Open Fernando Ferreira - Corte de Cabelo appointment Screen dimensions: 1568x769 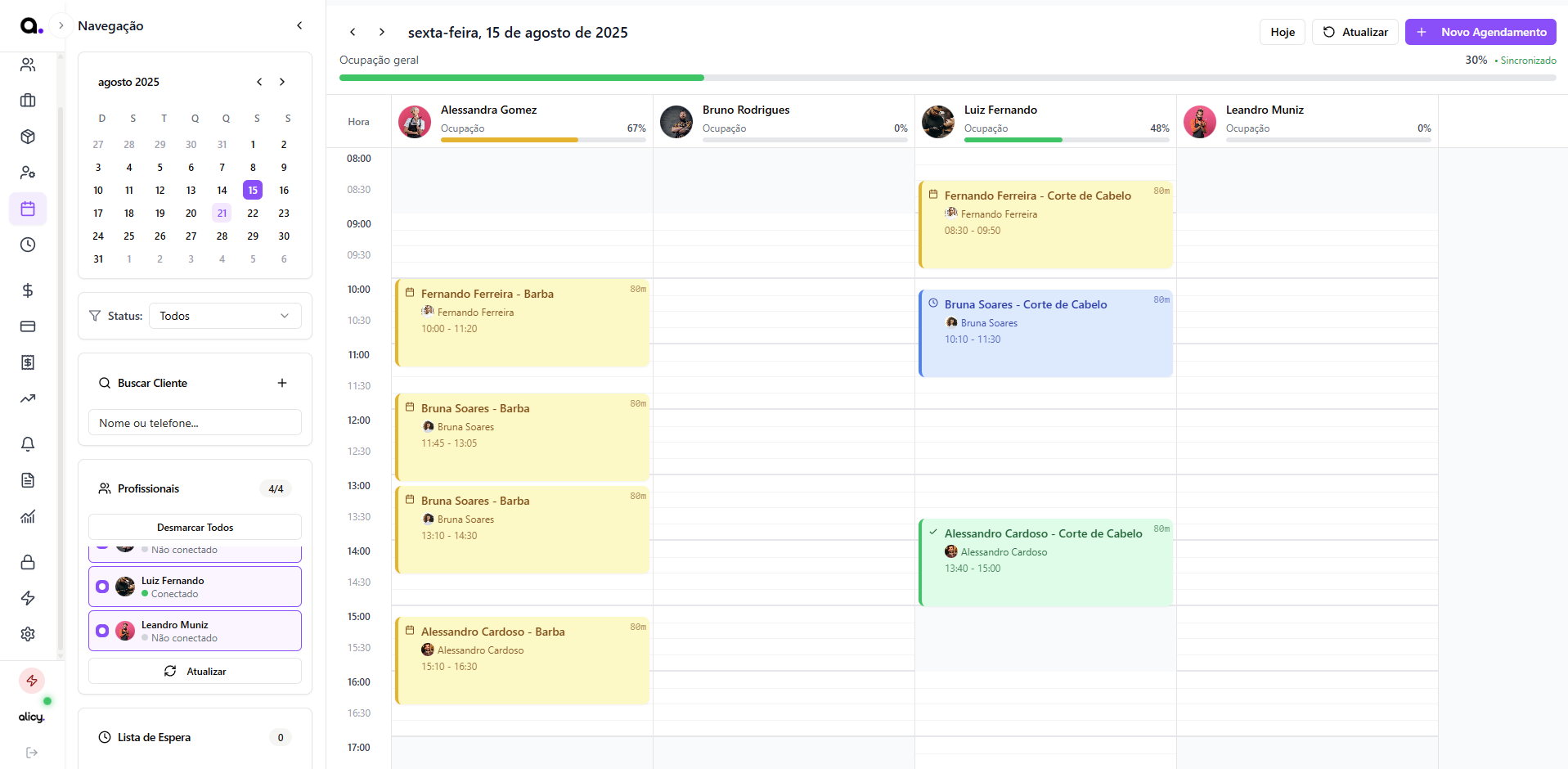[x=1045, y=224]
